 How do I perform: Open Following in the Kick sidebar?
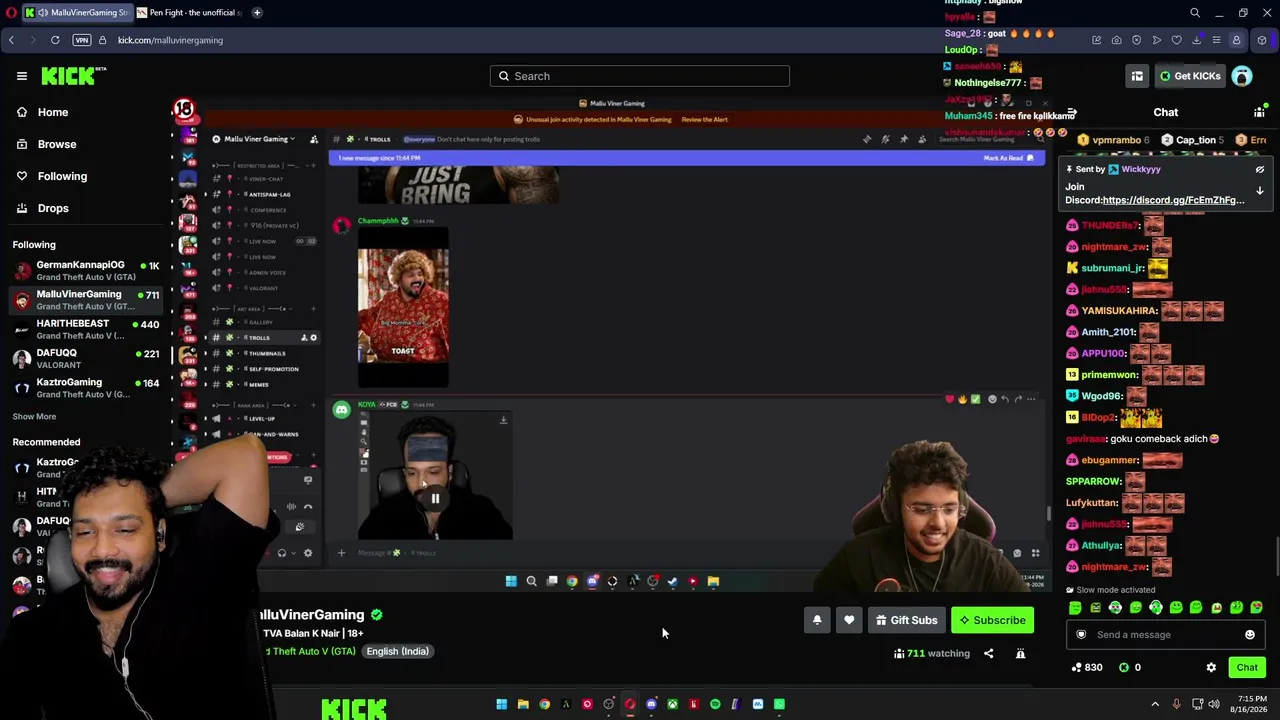62,176
